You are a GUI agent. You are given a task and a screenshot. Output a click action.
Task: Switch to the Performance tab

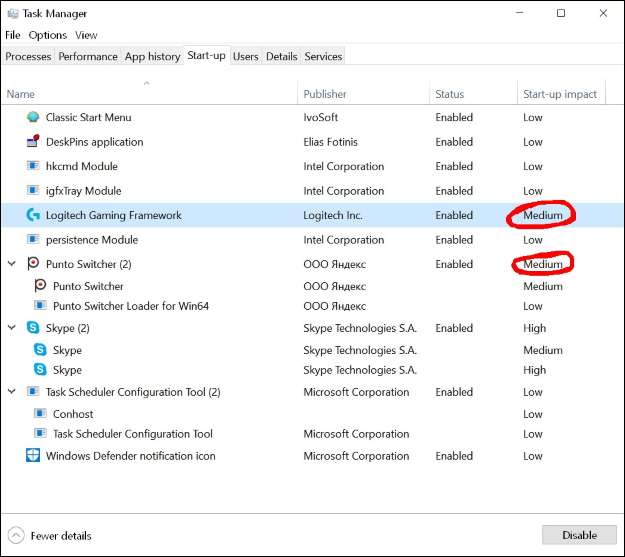tap(88, 57)
